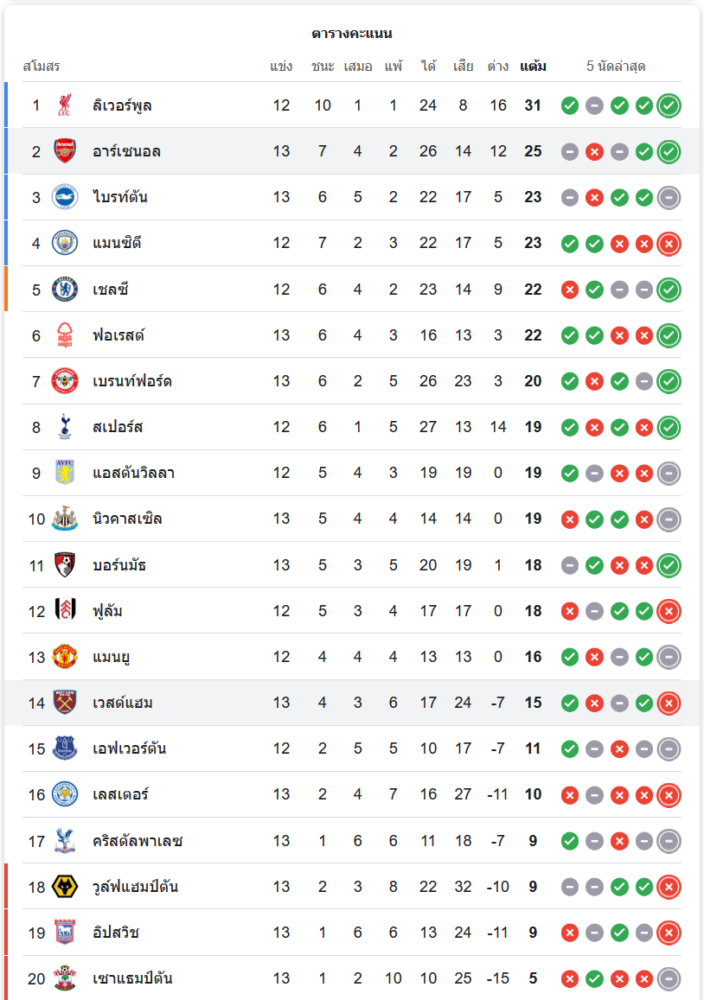
Task: Click the Chelsea club crest icon
Action: 64,290
